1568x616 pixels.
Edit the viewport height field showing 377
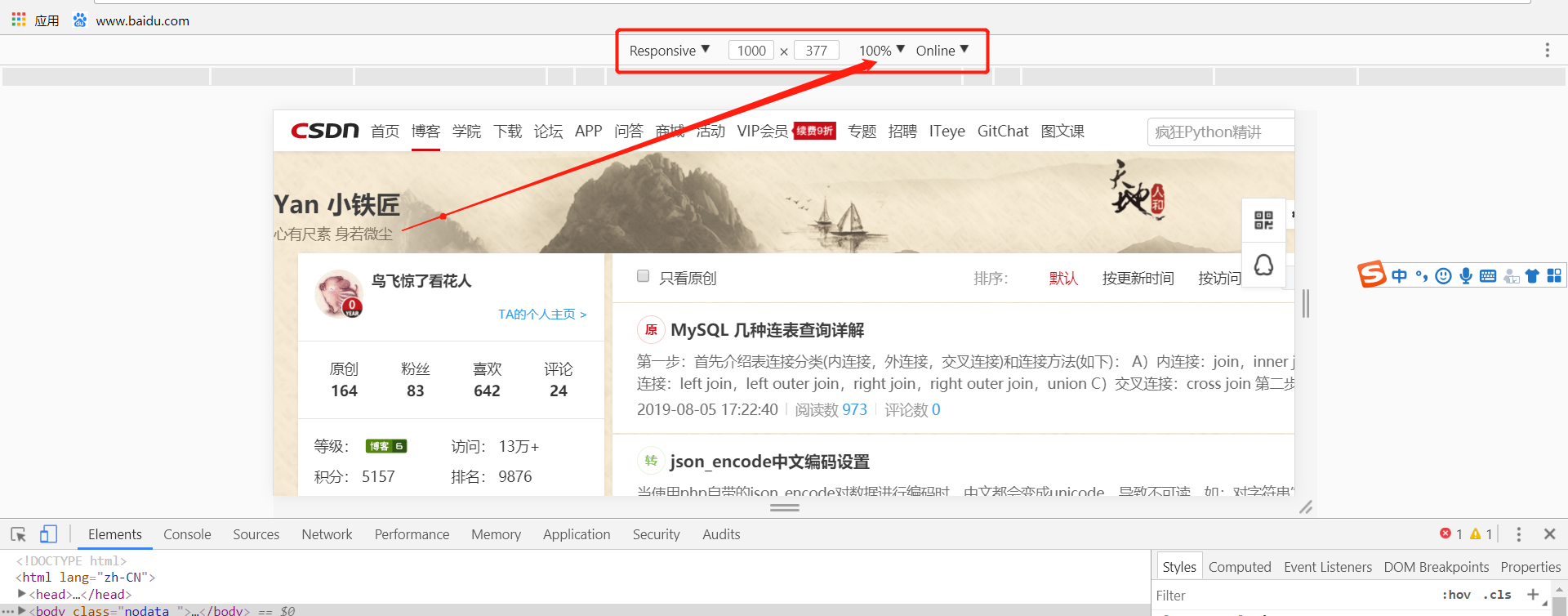point(816,51)
